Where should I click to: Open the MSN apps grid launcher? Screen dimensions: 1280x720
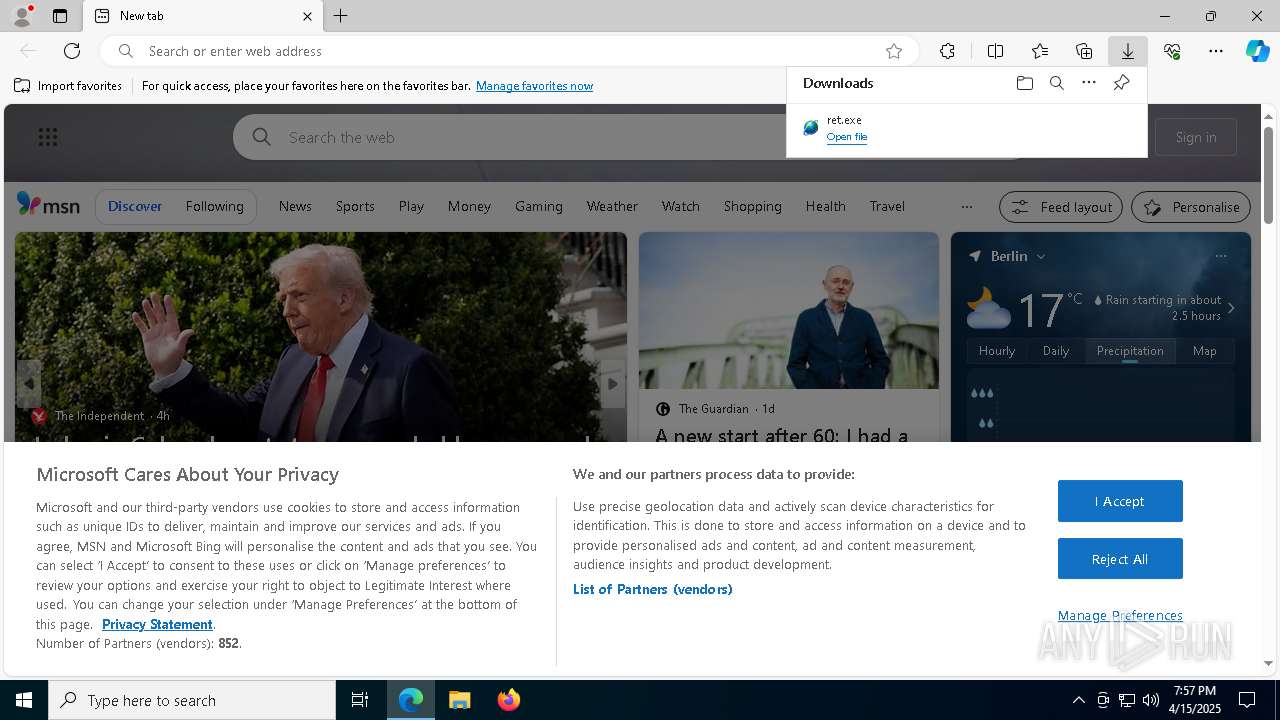click(x=48, y=137)
